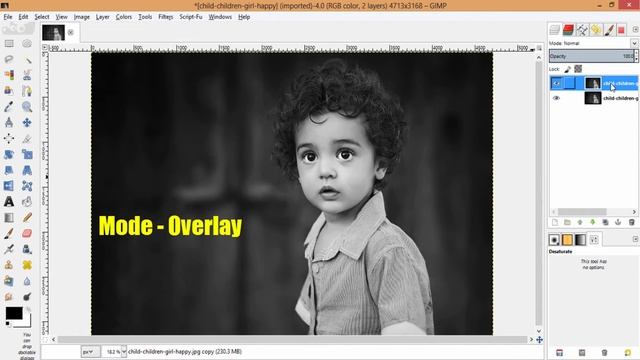Open the Colors menu

click(x=123, y=17)
